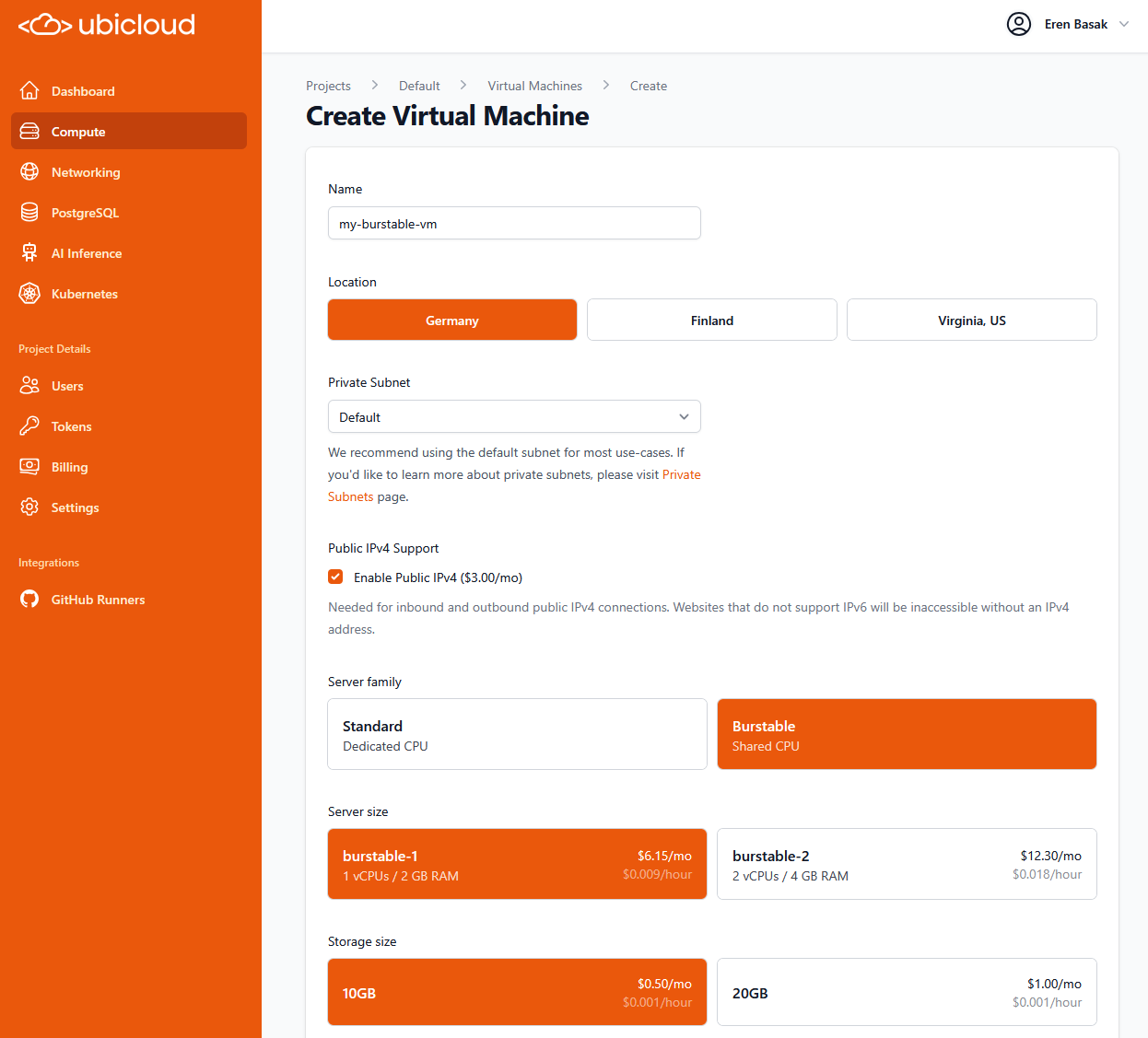Expand the Eren Basak account menu chevron

coord(1124,24)
